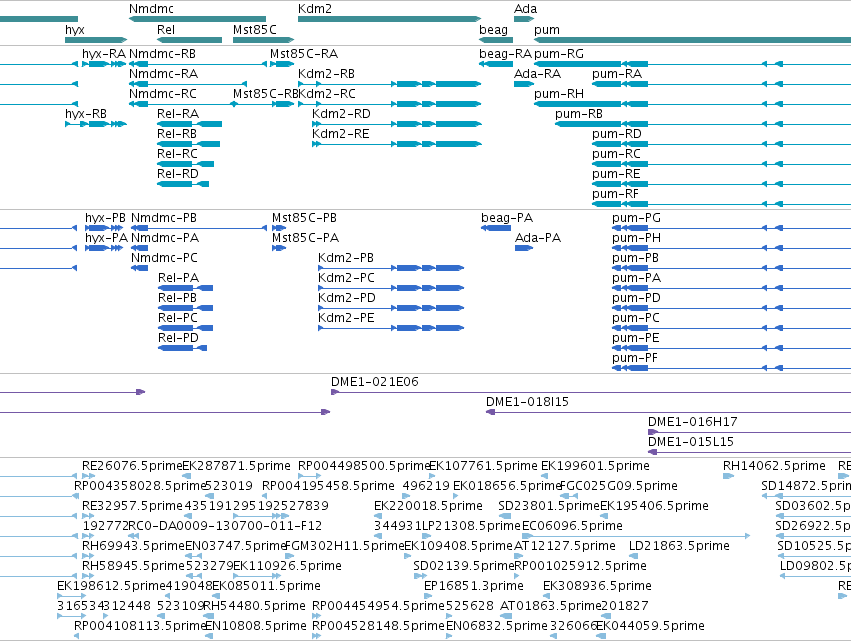851x641 pixels.
Task: Select transcript Kdm2-RB
Action: pyautogui.click(x=326, y=74)
